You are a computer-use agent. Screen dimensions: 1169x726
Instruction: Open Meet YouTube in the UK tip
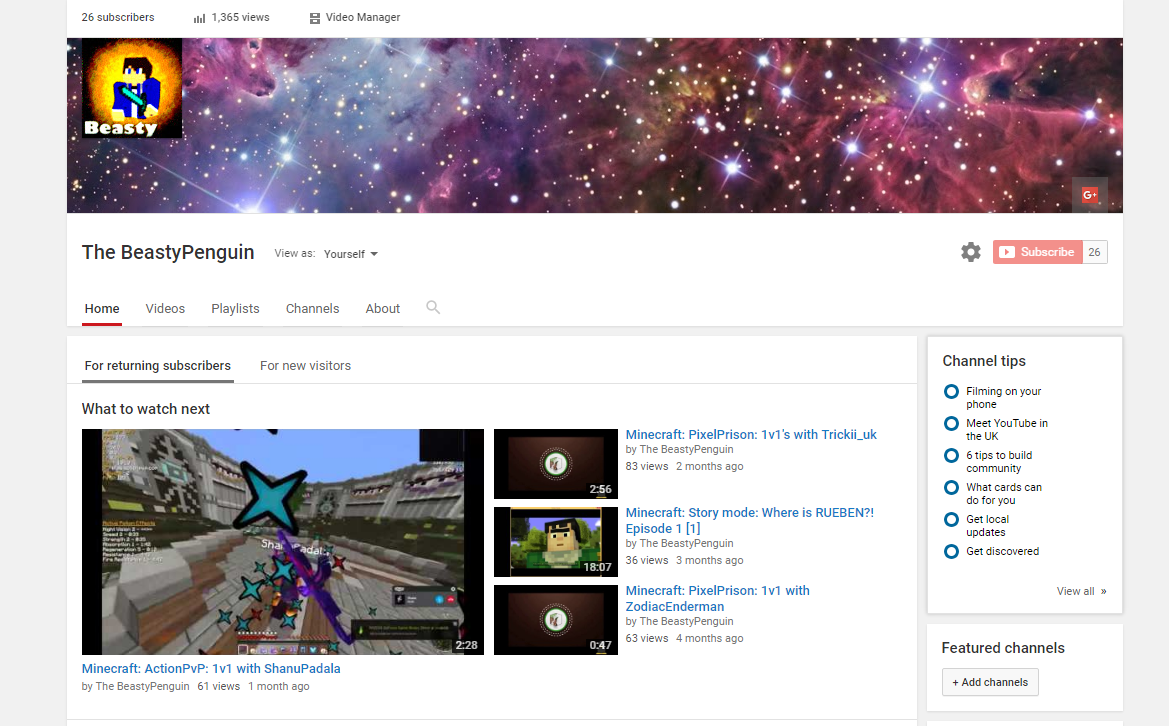click(x=1006, y=429)
